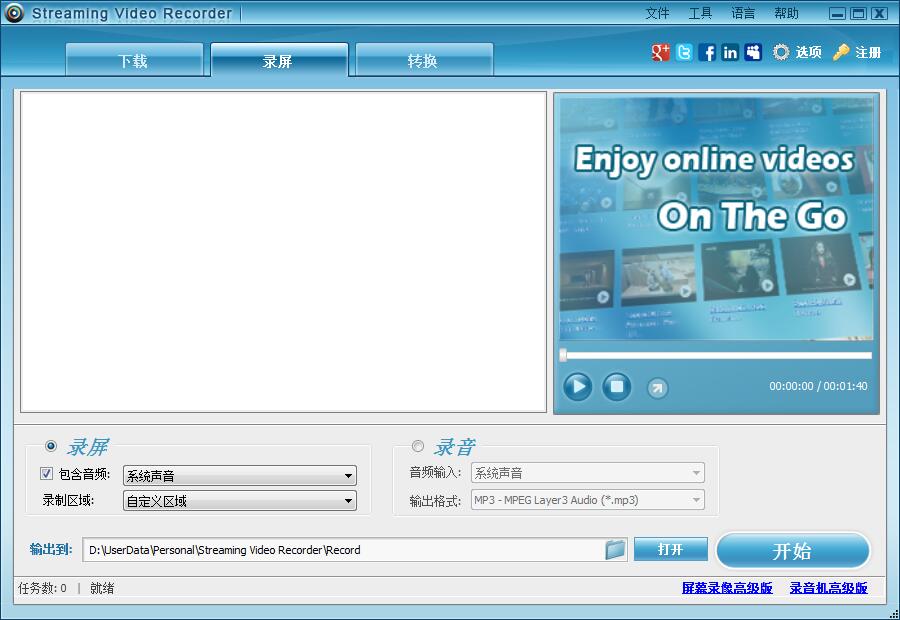The height and width of the screenshot is (620, 900).
Task: Open the 屏幕录像高级版 link
Action: coord(727,588)
